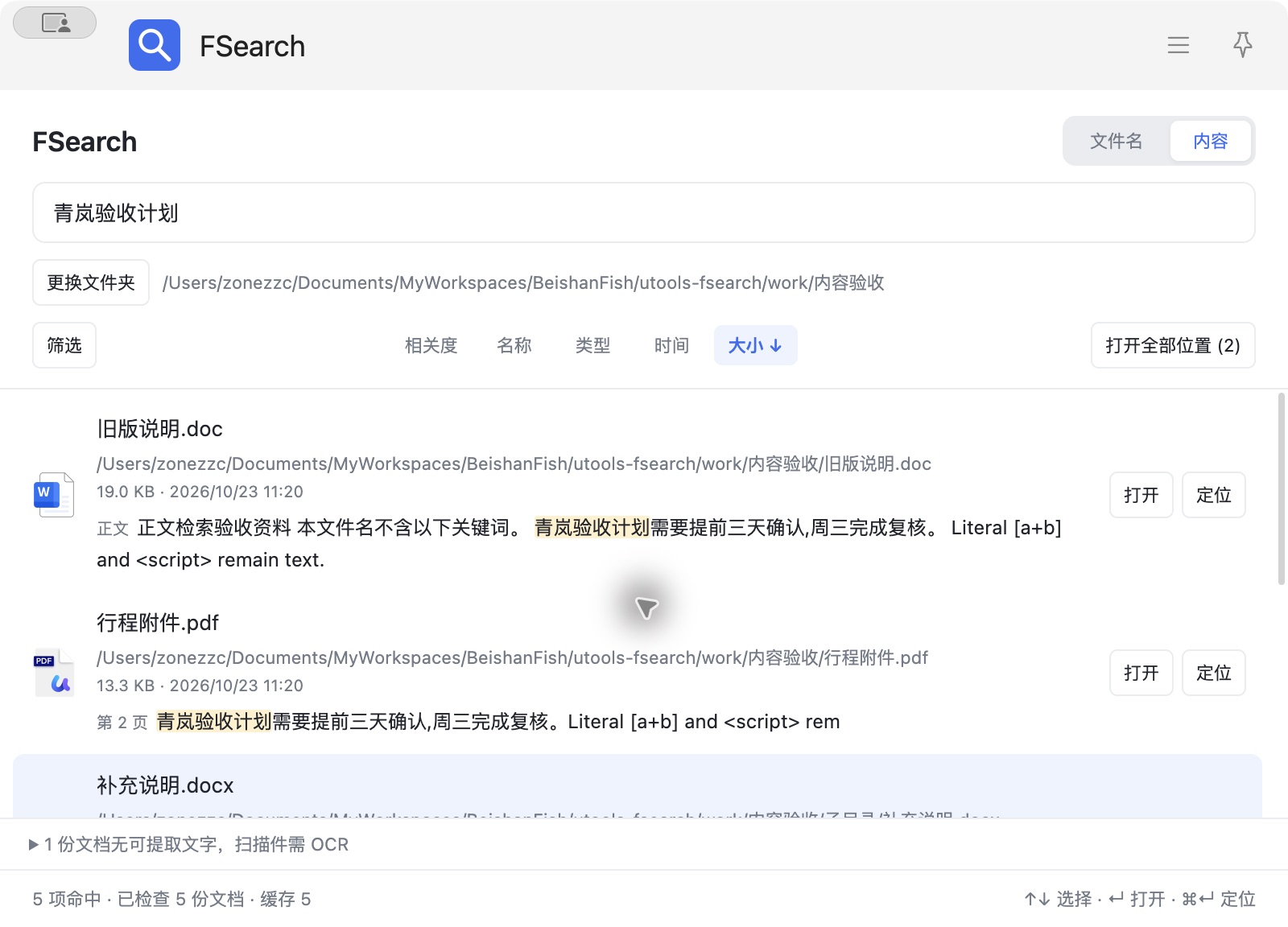Sort results by 时间

[x=671, y=345]
